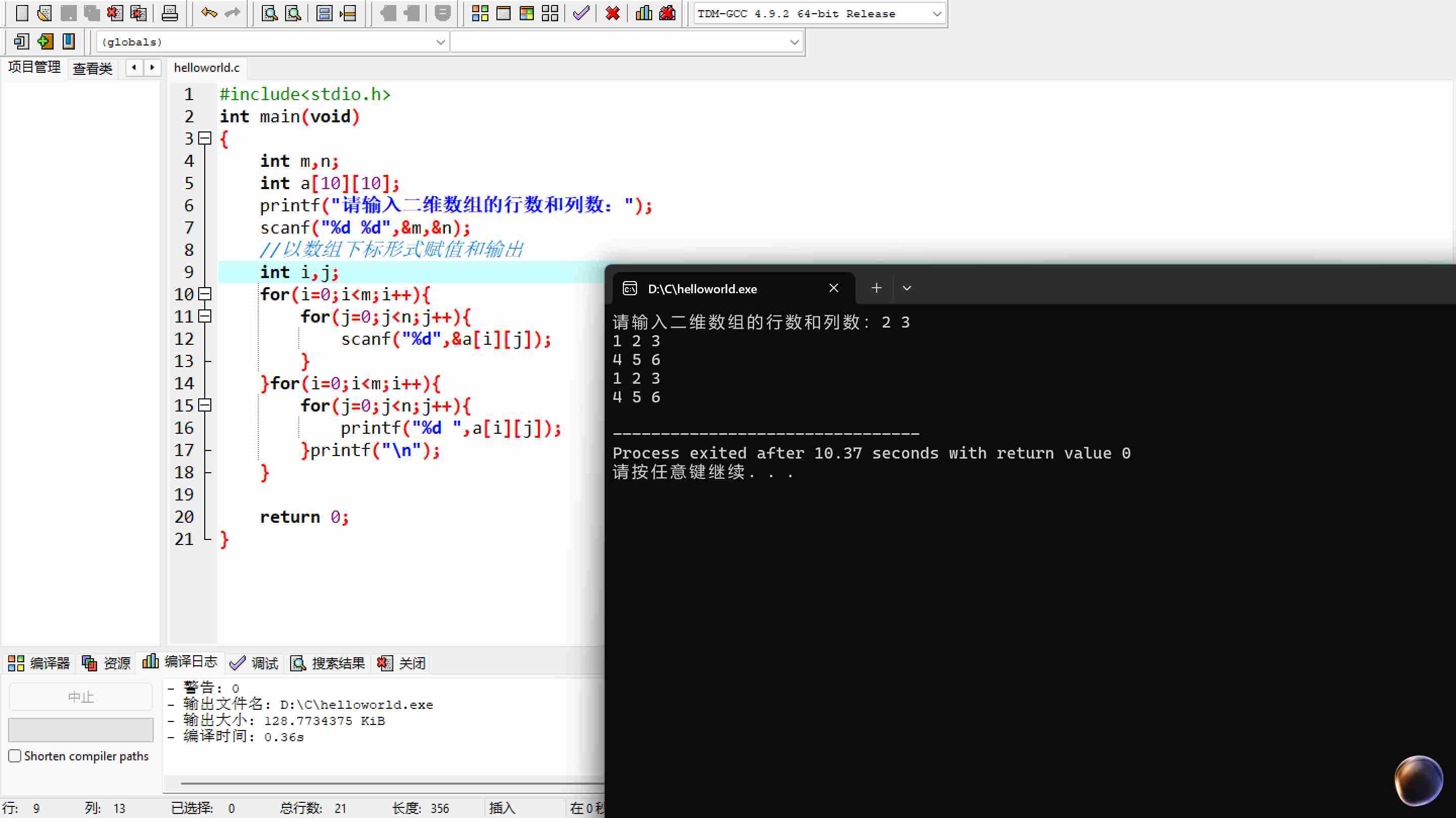
Task: Collapse the for loop at line 10
Action: pos(205,294)
